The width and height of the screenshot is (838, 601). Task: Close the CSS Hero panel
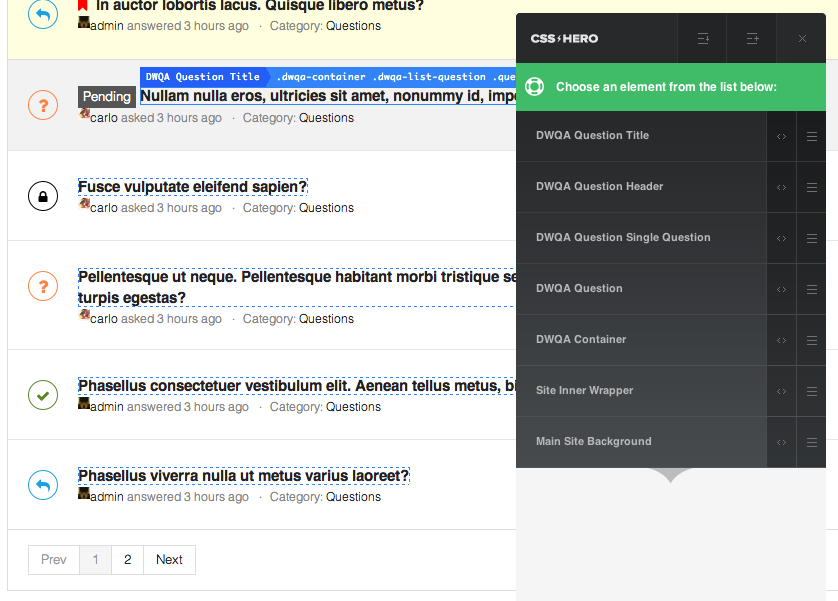click(x=802, y=38)
